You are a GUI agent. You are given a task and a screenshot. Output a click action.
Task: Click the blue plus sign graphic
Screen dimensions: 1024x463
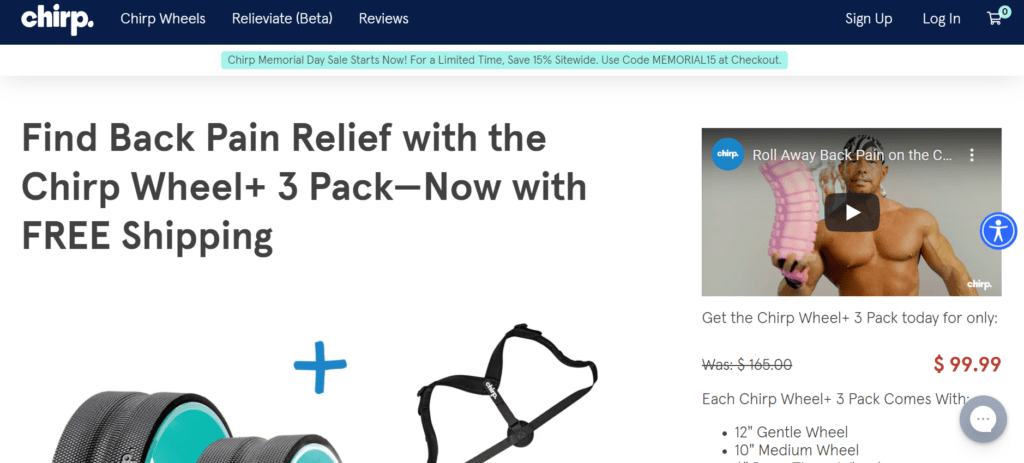pos(320,367)
